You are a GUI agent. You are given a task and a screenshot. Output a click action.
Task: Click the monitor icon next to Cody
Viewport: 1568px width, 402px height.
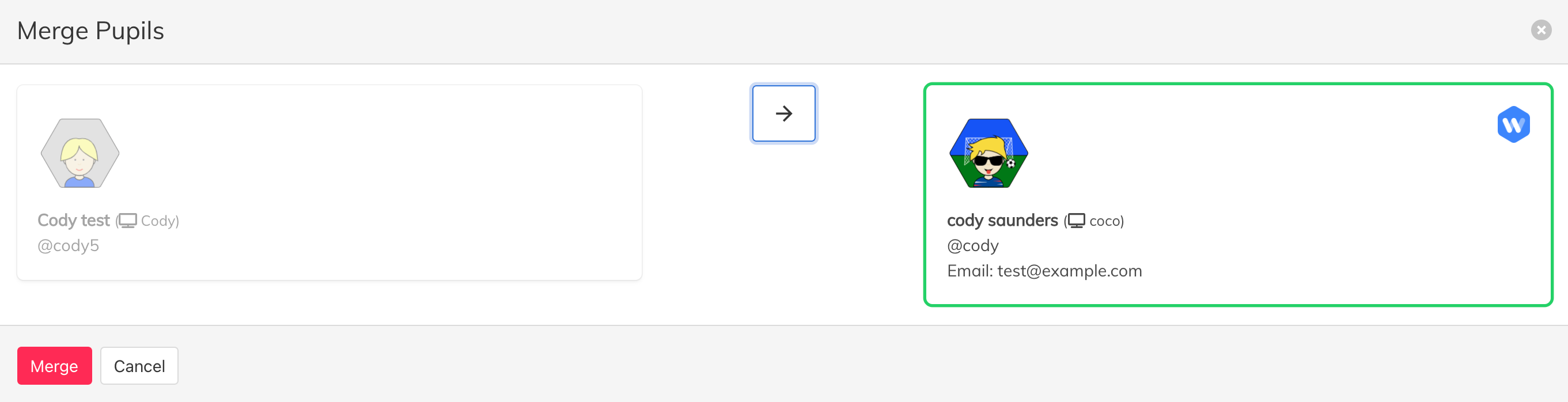click(x=127, y=221)
